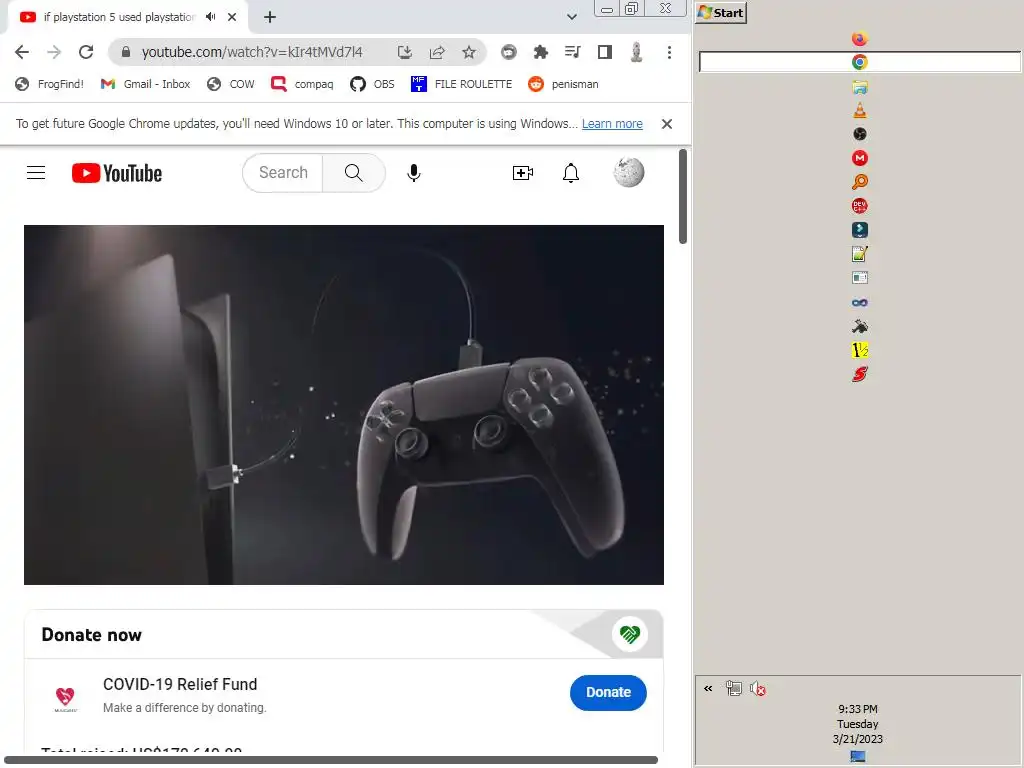This screenshot has width=1024, height=768.
Task: Launch OBS Studio from the taskbar
Action: pyautogui.click(x=859, y=134)
